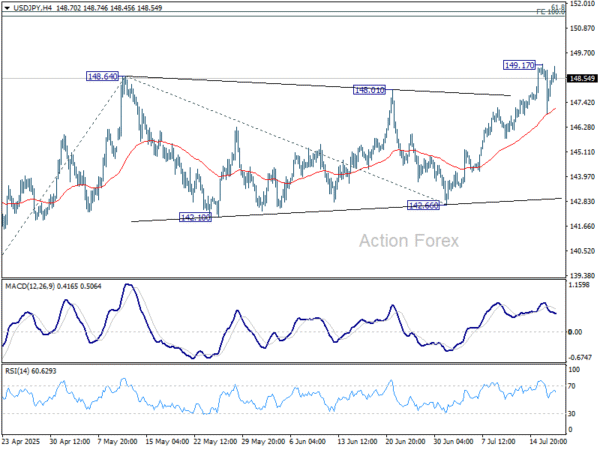Click the 13 Jun 12:00 time label
This screenshot has width=600, height=450.
(x=358, y=441)
